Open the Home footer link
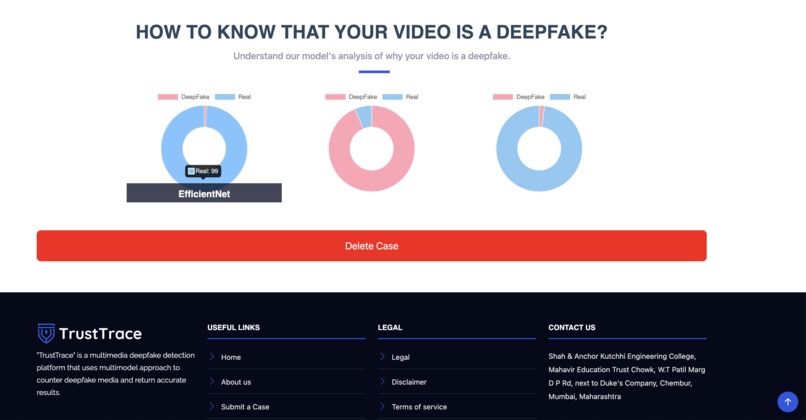The height and width of the screenshot is (420, 806). click(x=231, y=357)
